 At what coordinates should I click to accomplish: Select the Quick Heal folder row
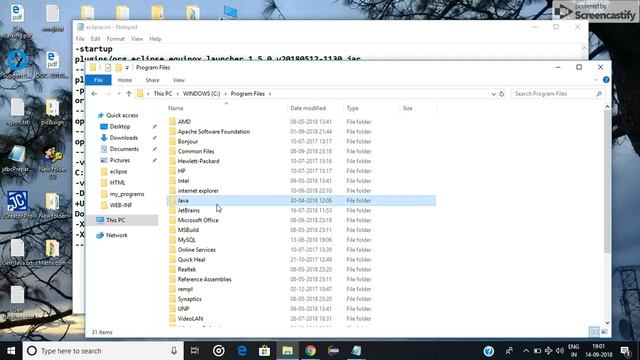click(x=301, y=259)
